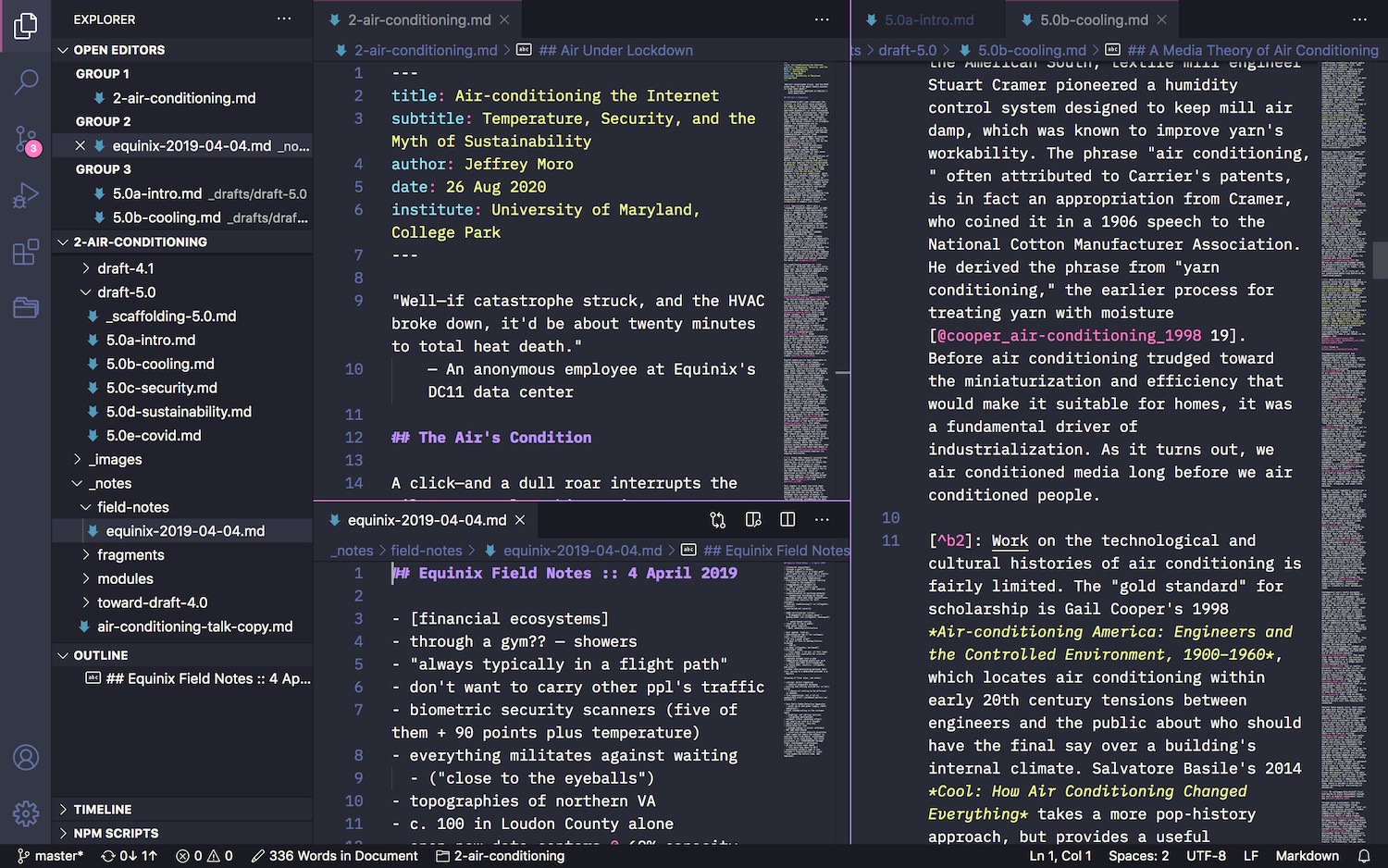Click 2-air-conditioning folder item in status bar
Image resolution: width=1388 pixels, height=868 pixels.
tap(501, 856)
